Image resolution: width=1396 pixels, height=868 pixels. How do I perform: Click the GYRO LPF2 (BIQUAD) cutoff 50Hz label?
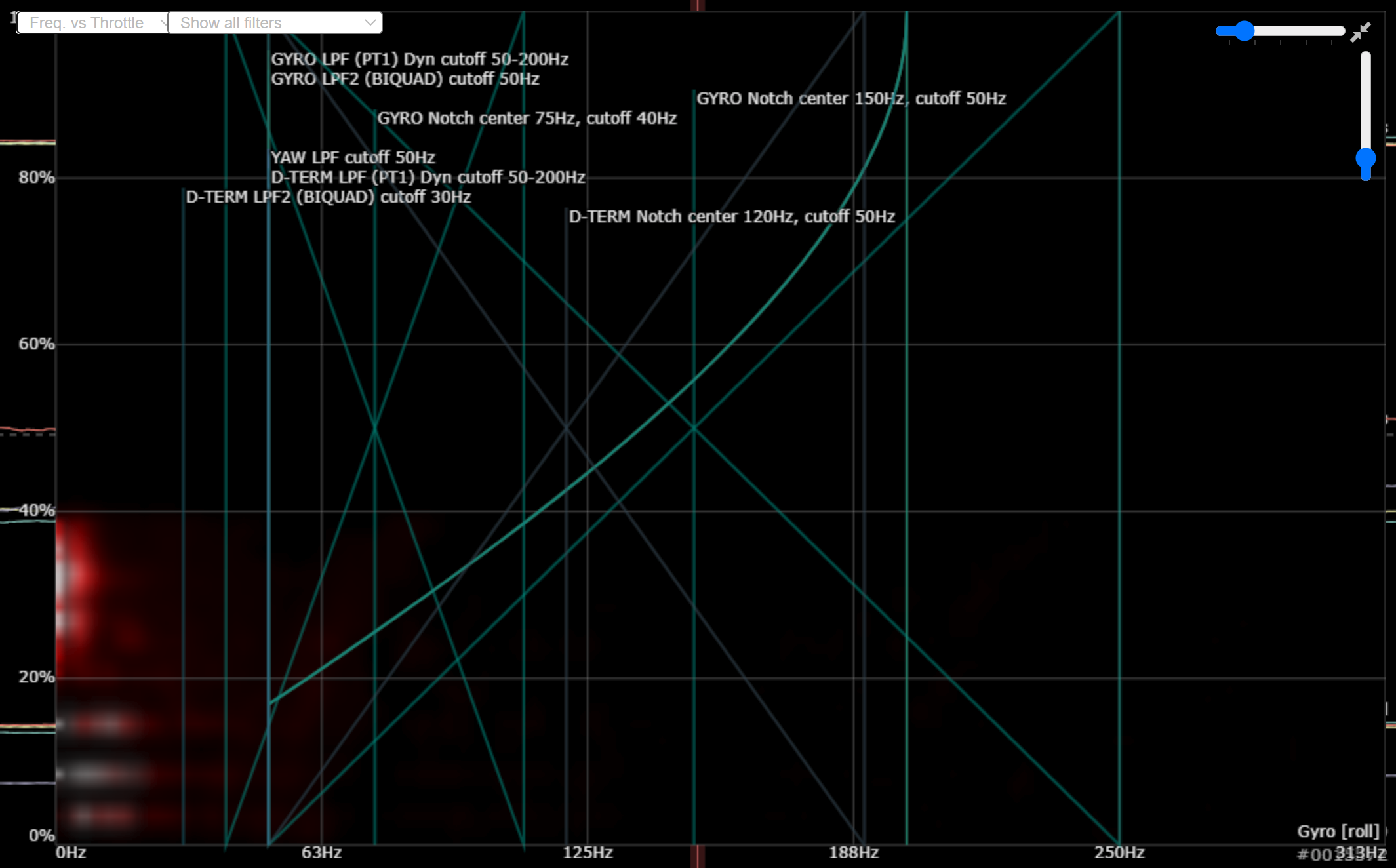click(405, 79)
